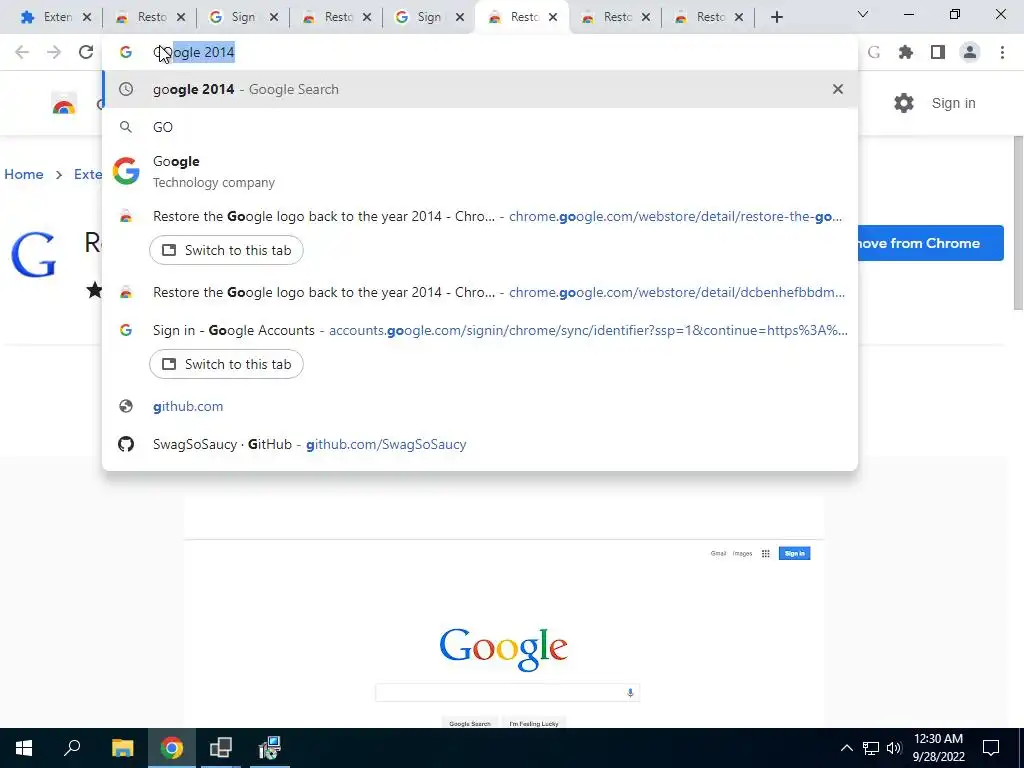Close the Extensions tab
The height and width of the screenshot is (768, 1024).
coord(87,17)
